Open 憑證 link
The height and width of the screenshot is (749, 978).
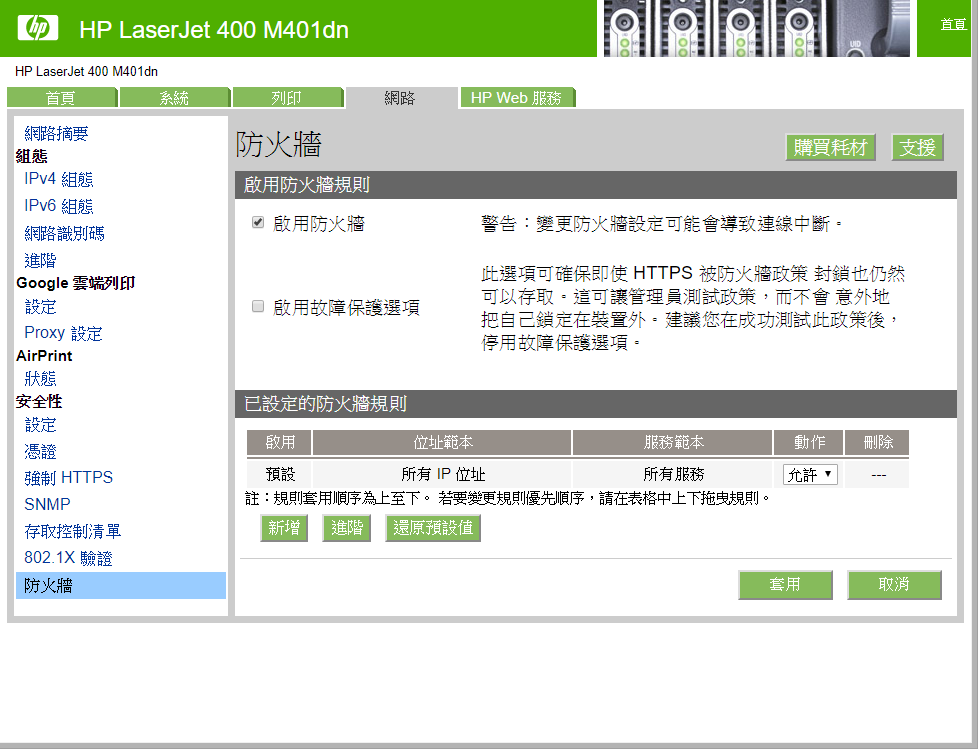(41, 451)
